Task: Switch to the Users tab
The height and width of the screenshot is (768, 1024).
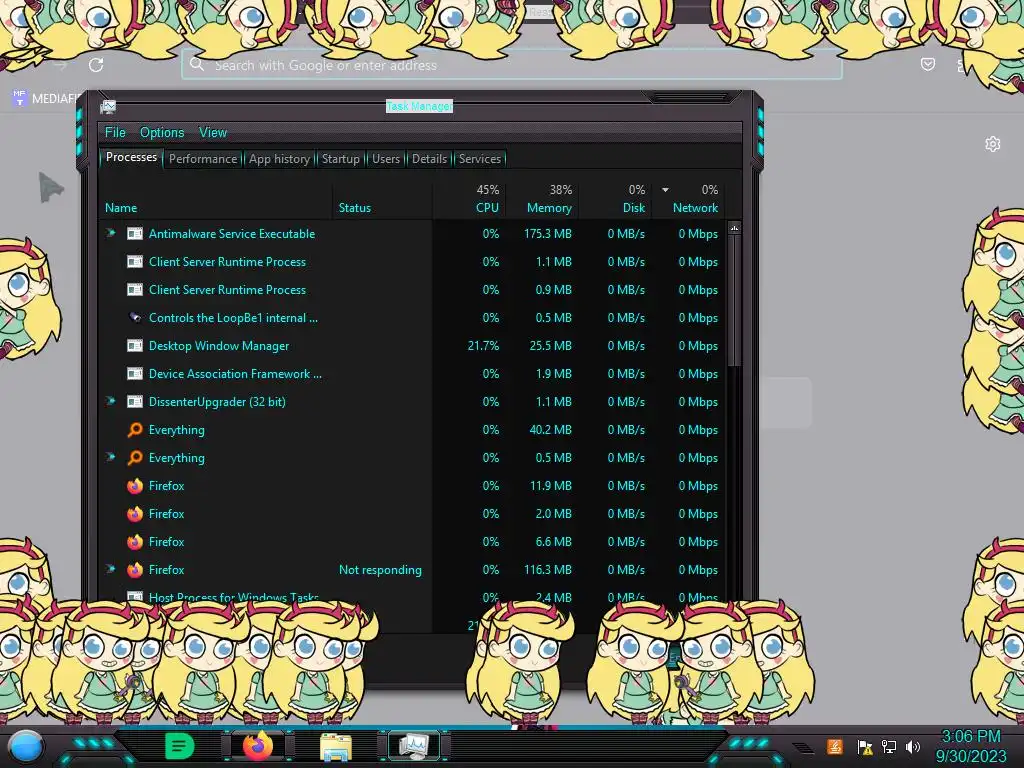Action: 386,159
